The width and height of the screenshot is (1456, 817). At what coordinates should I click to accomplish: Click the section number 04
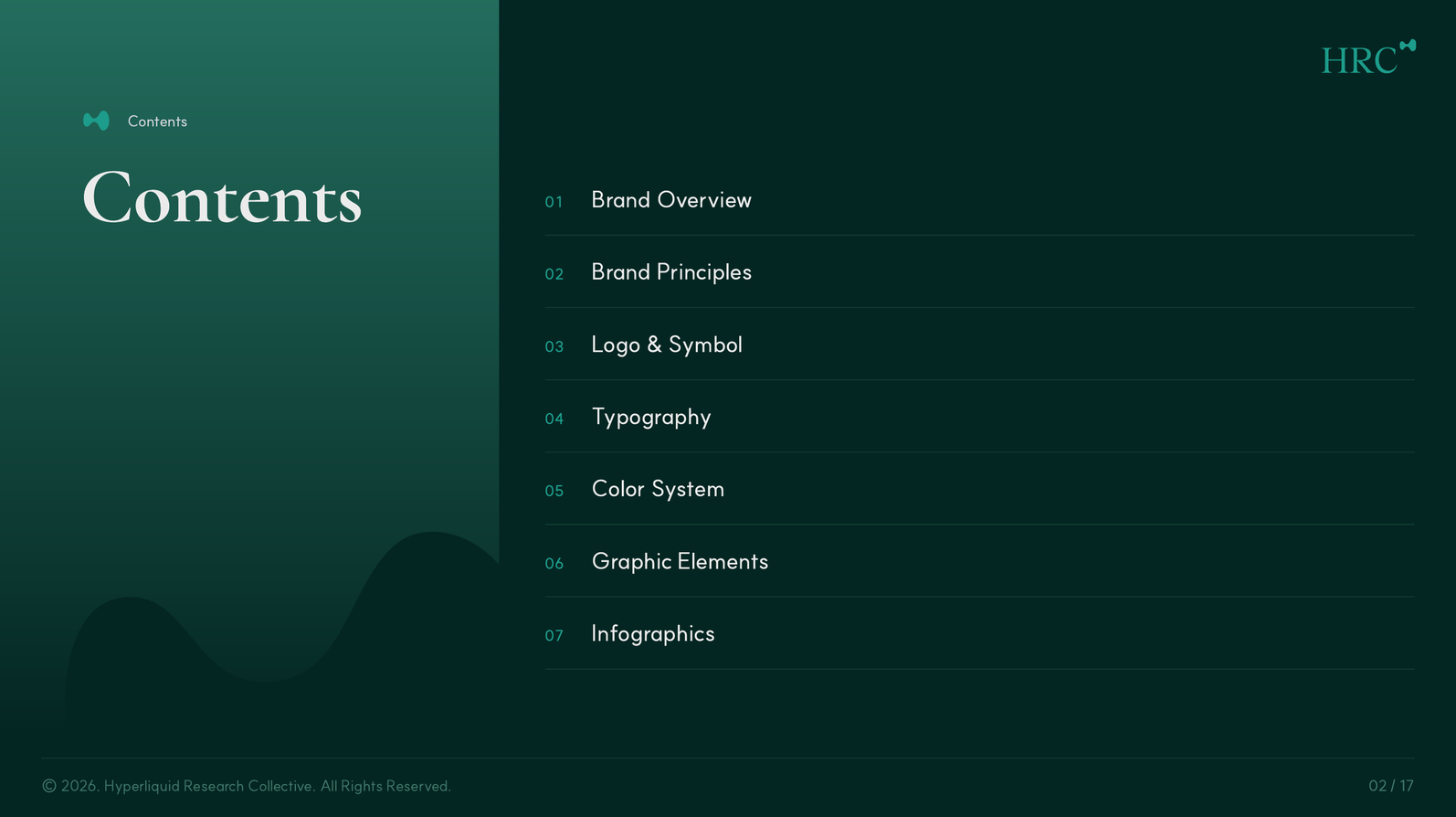pyautogui.click(x=554, y=419)
